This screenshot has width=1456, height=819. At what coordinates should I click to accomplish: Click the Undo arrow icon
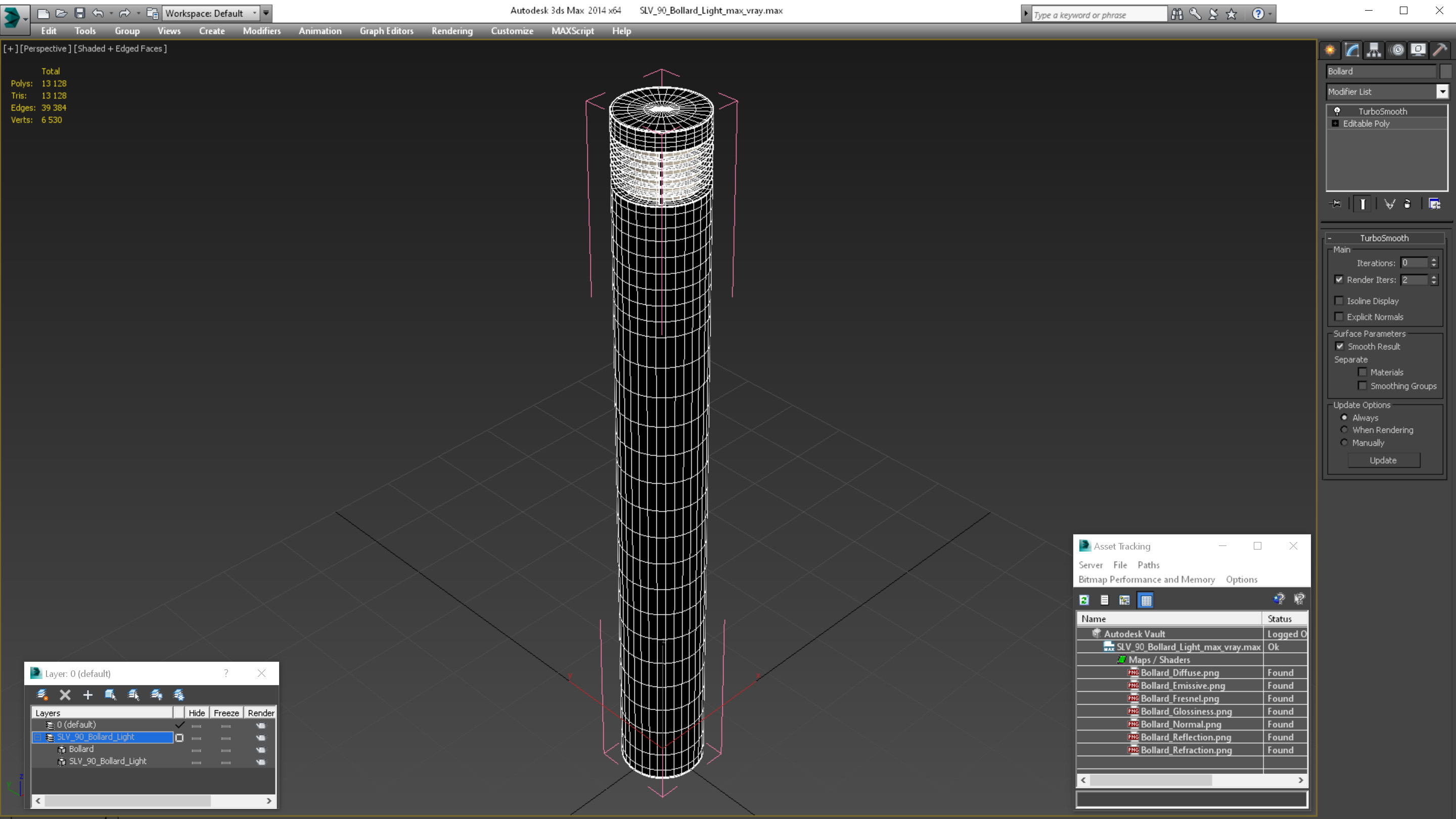[x=98, y=13]
